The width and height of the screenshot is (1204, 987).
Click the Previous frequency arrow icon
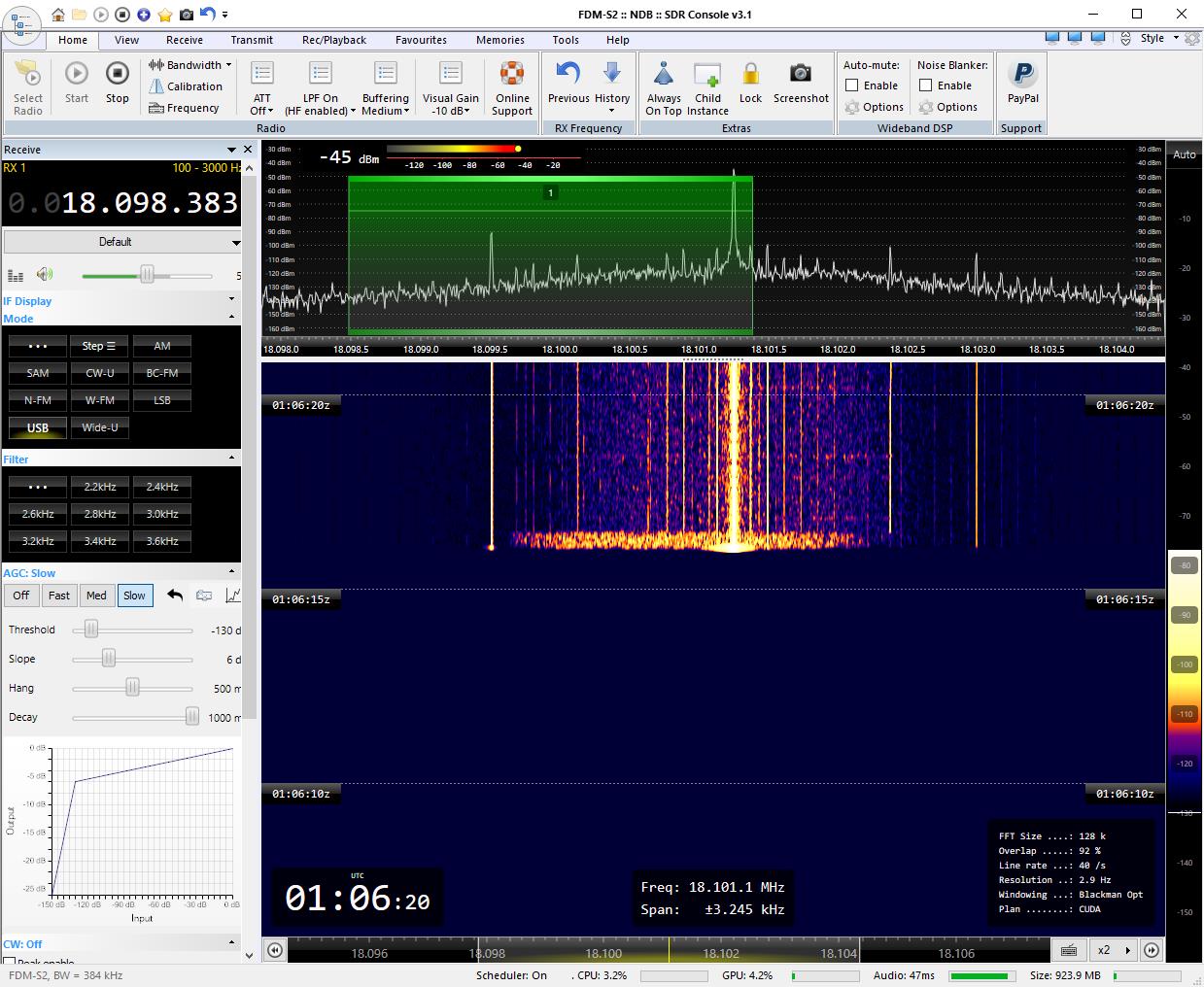(568, 75)
